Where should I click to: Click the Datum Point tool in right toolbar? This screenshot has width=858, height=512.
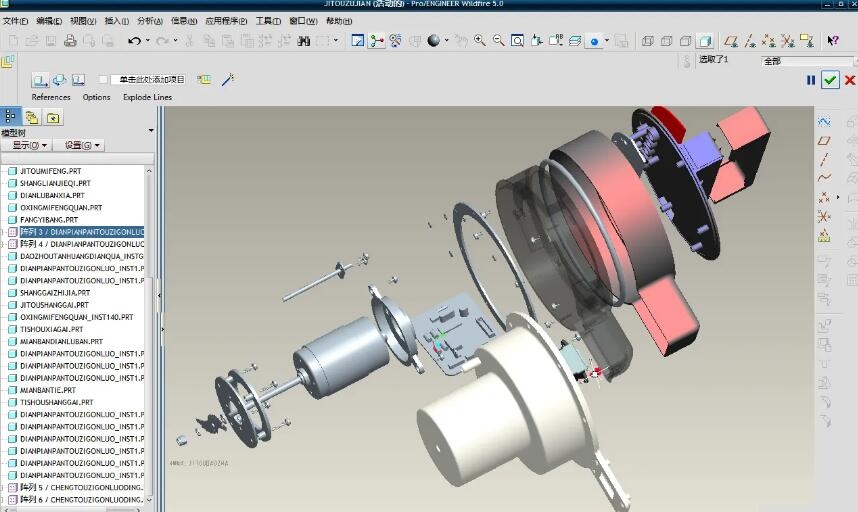(x=824, y=197)
